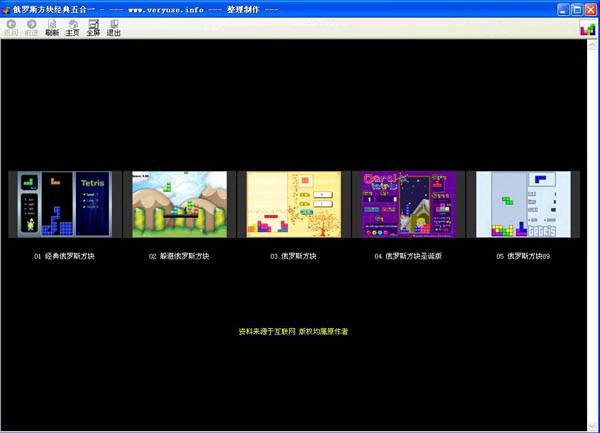Click the Refresh (刷新) toolbar icon

[x=52, y=28]
